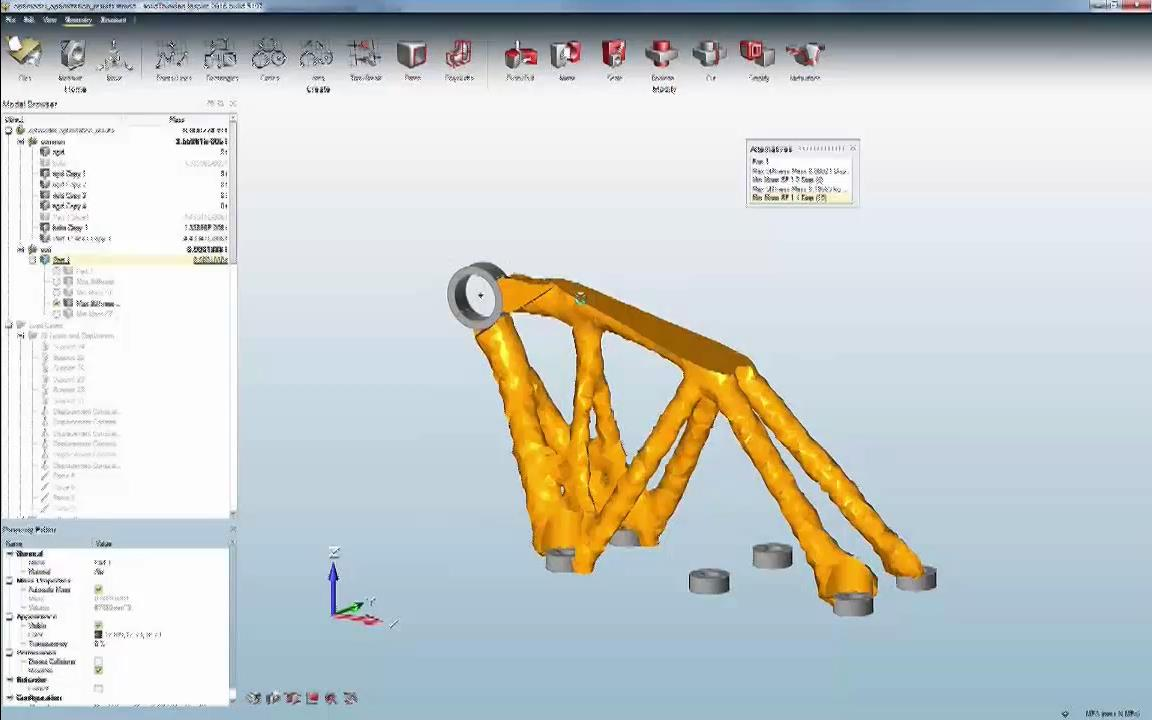This screenshot has height=720, width=1152.
Task: Open the File menu
Action: (11, 20)
